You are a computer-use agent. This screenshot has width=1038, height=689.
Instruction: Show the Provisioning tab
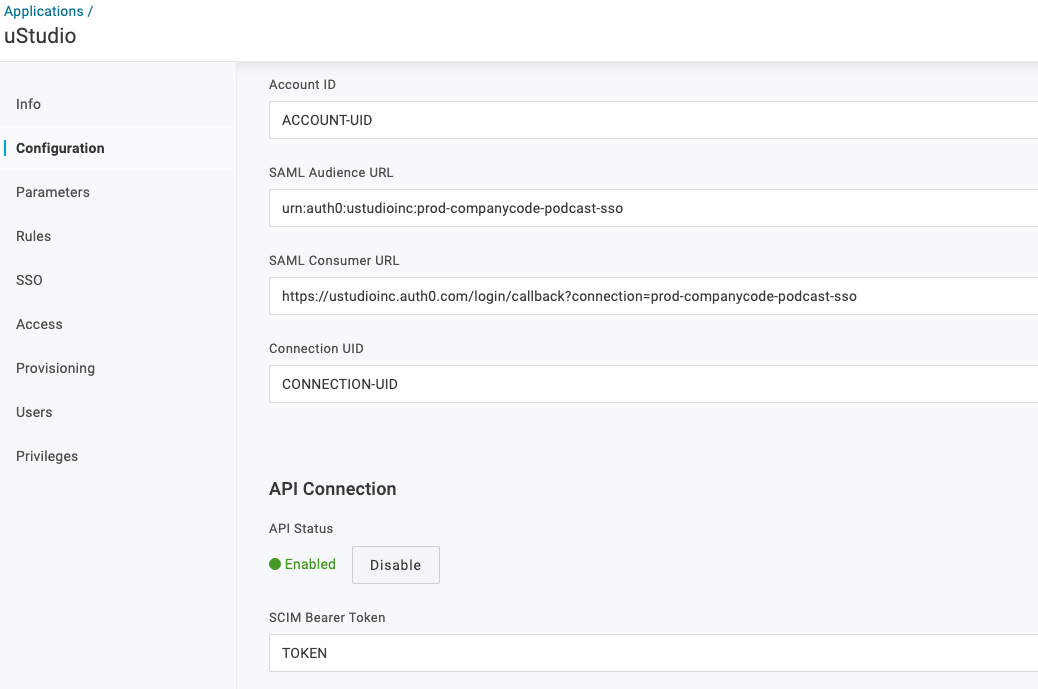(x=56, y=368)
